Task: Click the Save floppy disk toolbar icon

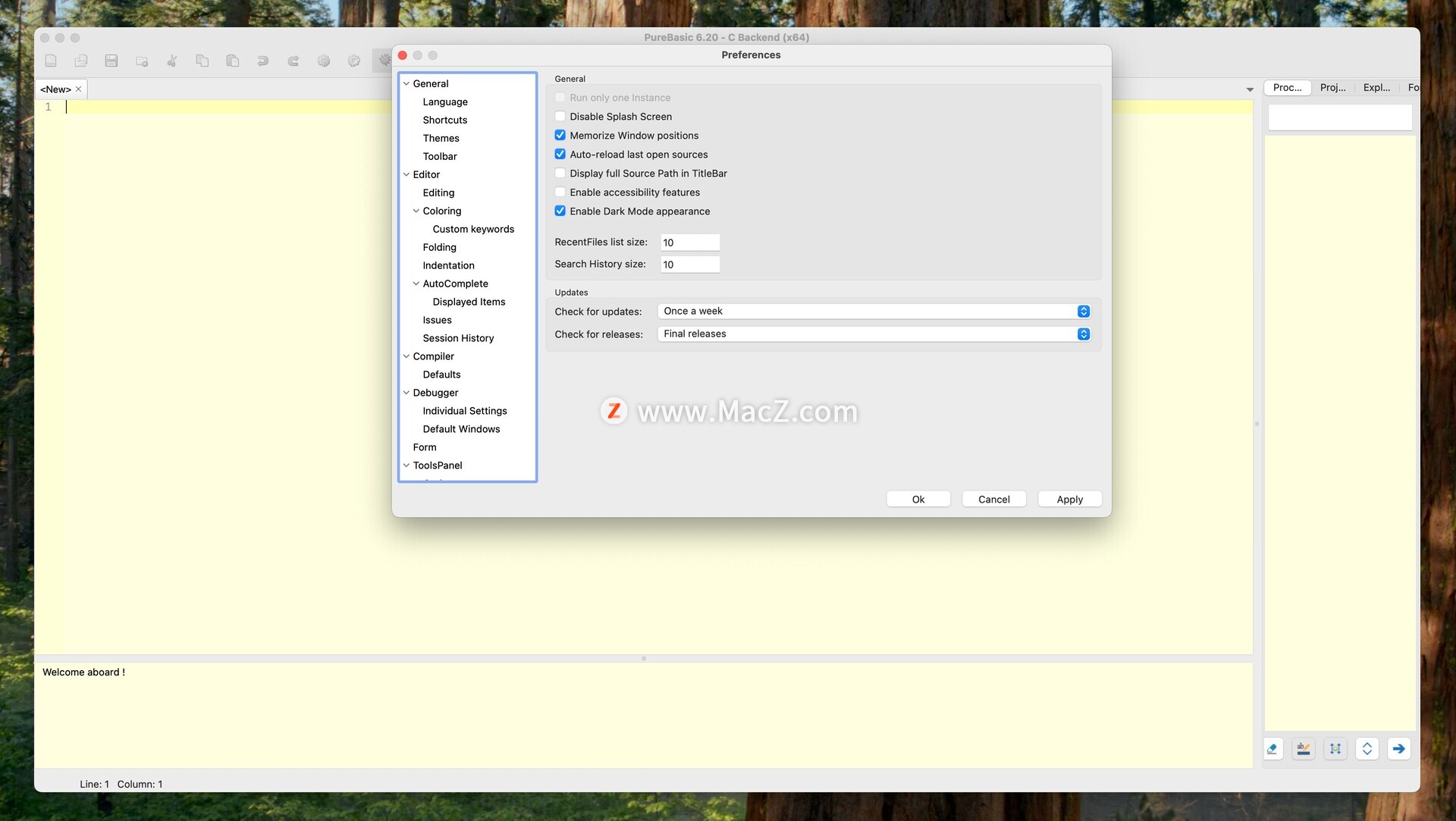Action: [x=111, y=61]
